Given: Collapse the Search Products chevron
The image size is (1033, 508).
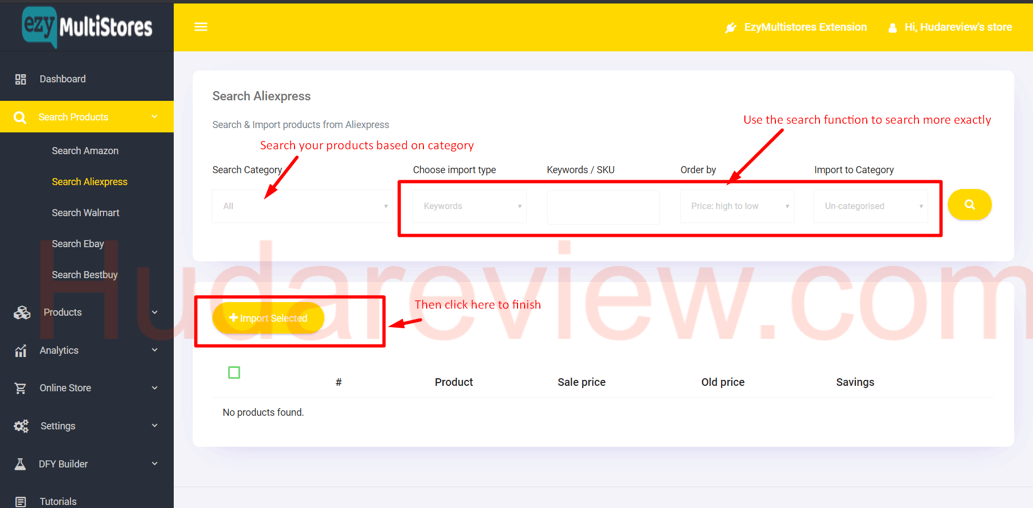Looking at the screenshot, I should [154, 117].
